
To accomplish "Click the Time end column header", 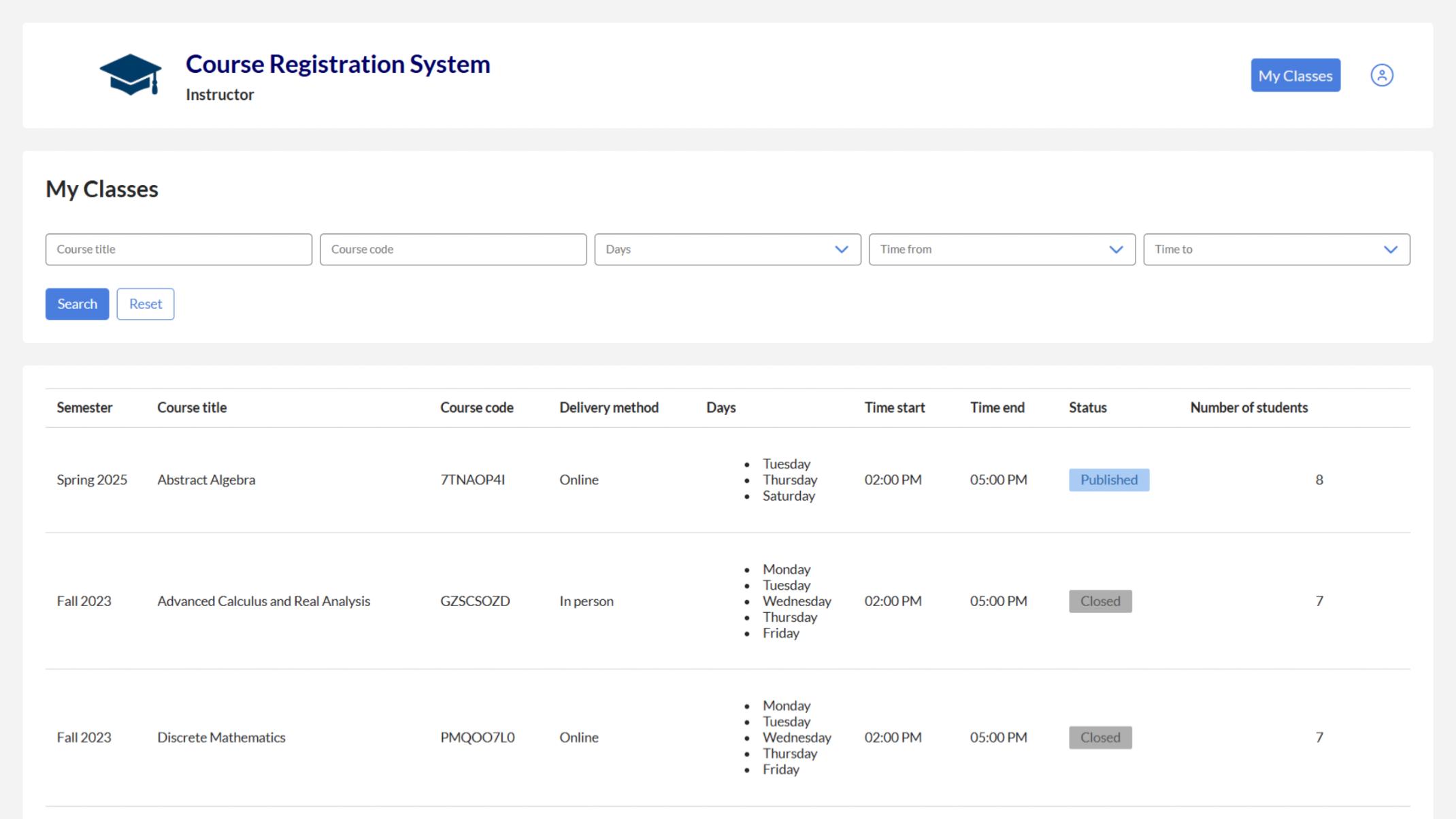I will click(x=997, y=407).
